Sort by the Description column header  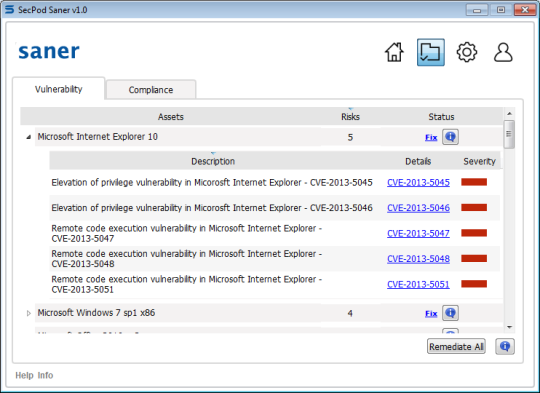213,161
